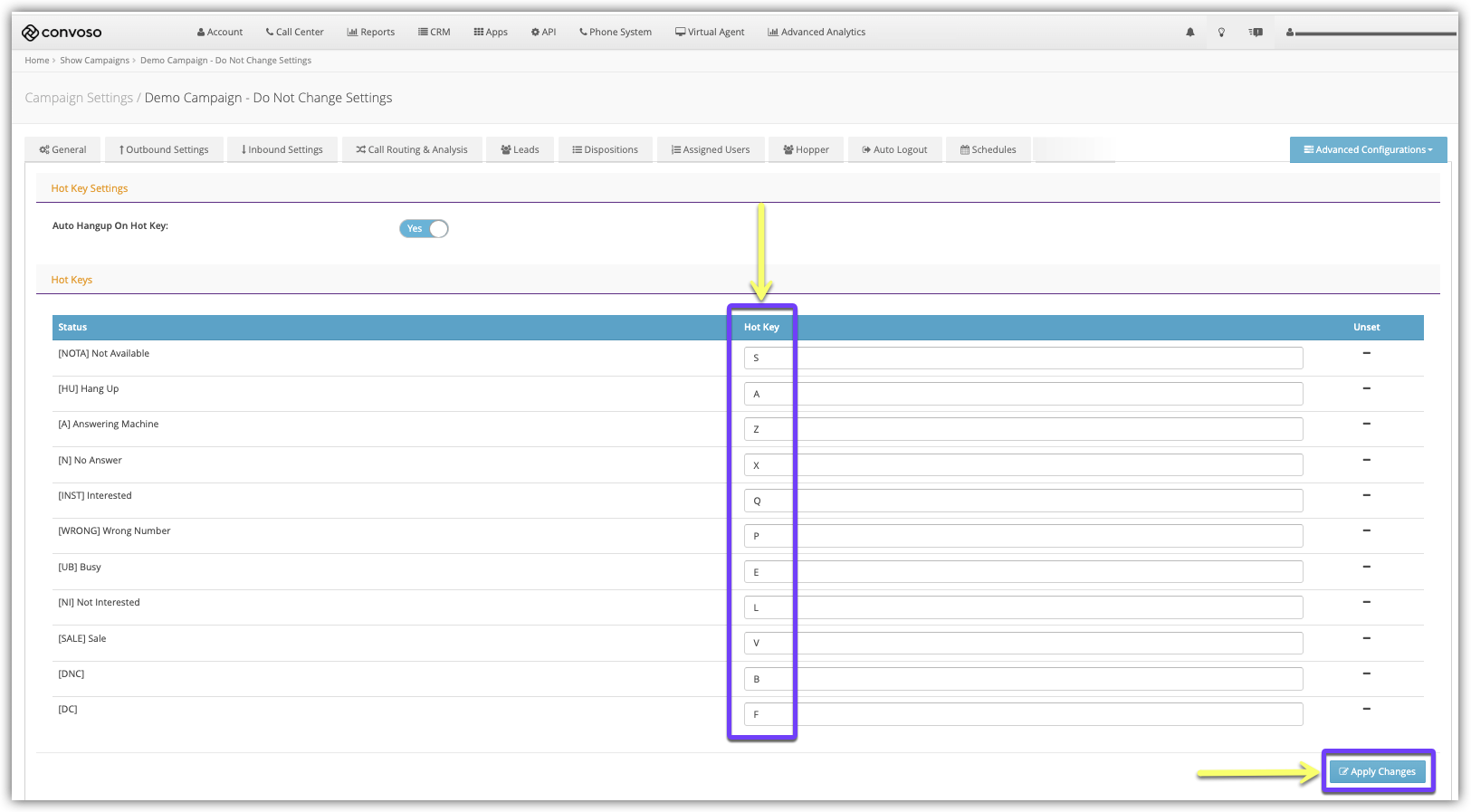This screenshot has width=1471, height=812.
Task: Unset hot key for Wrong Number status
Action: tap(1366, 530)
